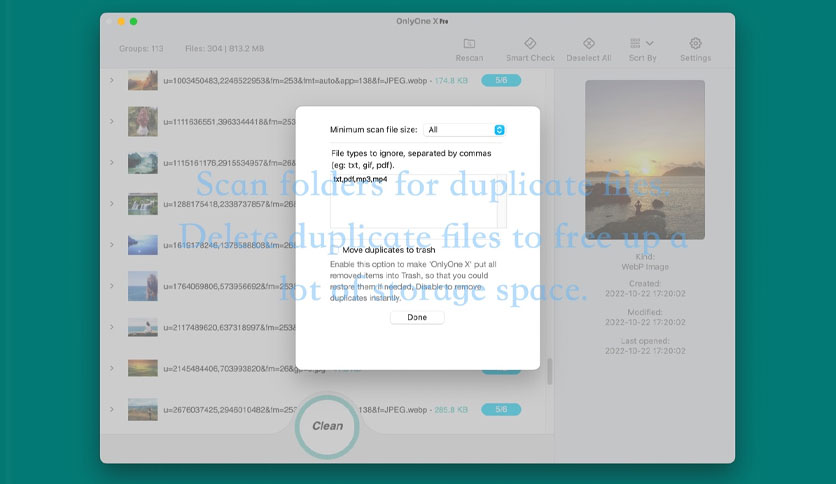Open the Minimum scan file size dropdown
The width and height of the screenshot is (836, 484).
[x=464, y=130]
